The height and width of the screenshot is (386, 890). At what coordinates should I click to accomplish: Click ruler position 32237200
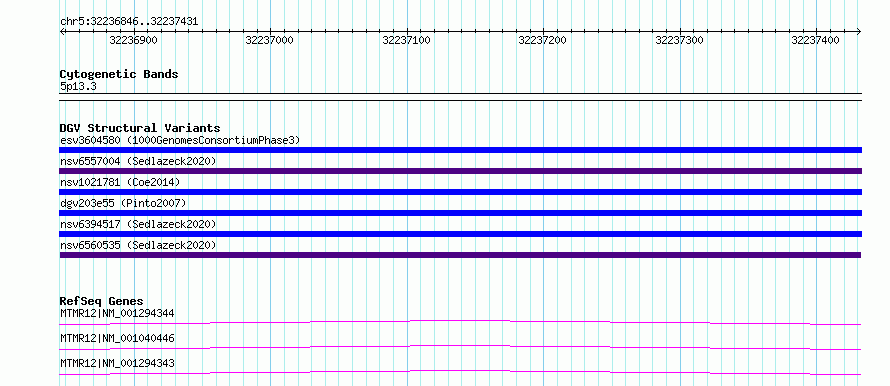pos(543,40)
